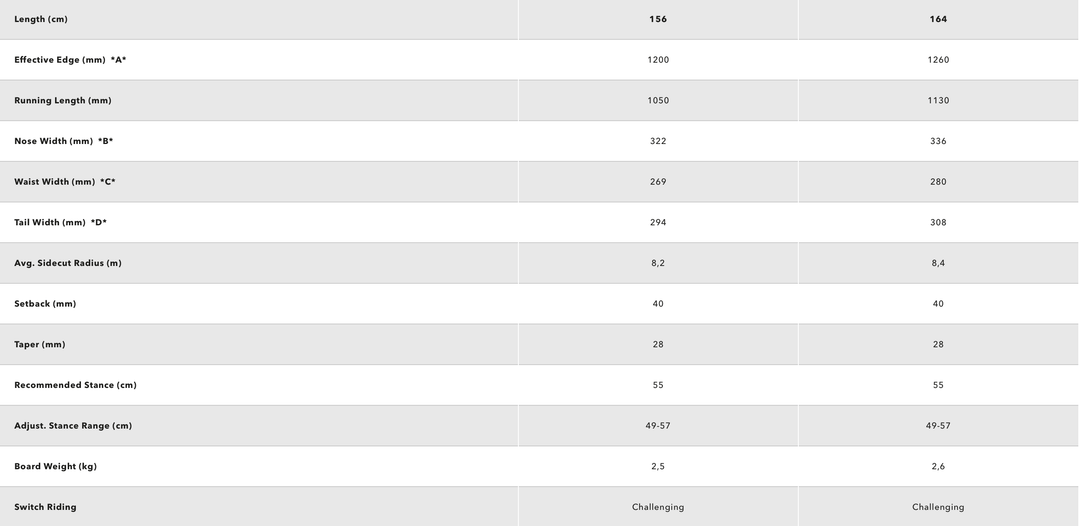
Task: Click the Adjust. Stance Range label
Action: point(73,426)
